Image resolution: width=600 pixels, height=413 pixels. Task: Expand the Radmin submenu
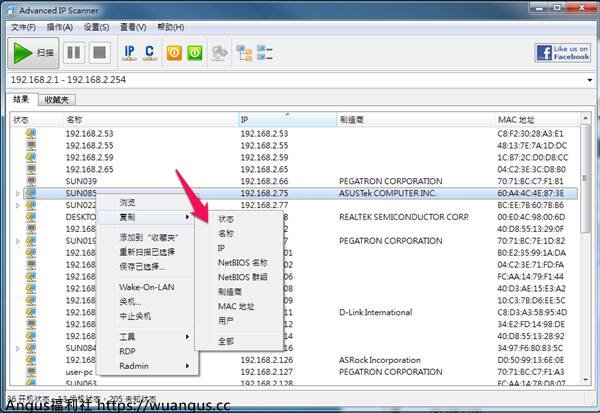click(x=147, y=366)
